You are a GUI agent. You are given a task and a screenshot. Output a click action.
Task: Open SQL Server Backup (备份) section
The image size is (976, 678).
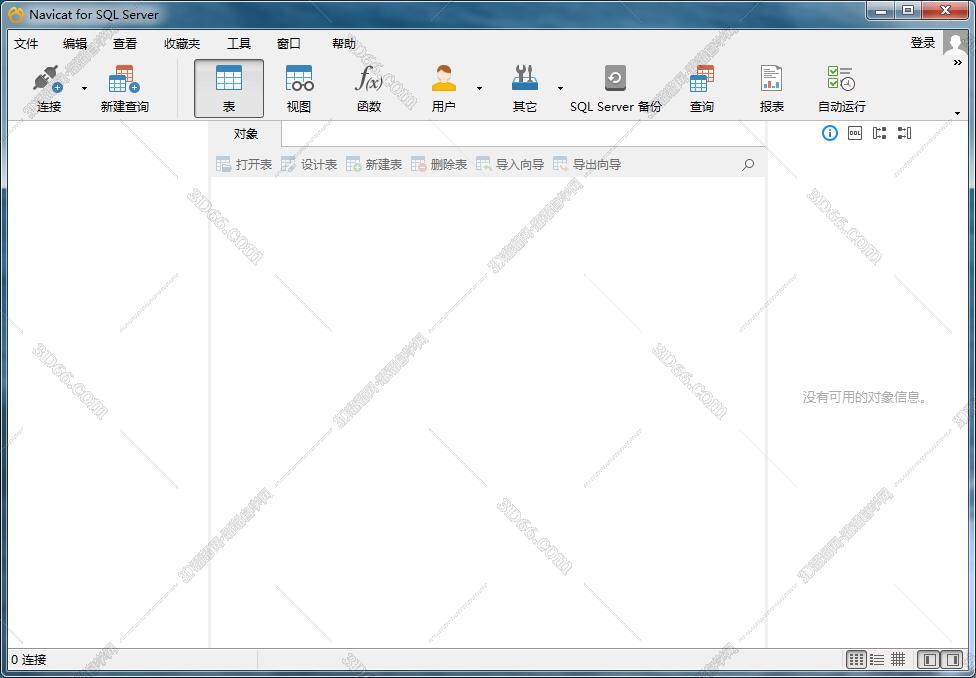click(x=616, y=88)
